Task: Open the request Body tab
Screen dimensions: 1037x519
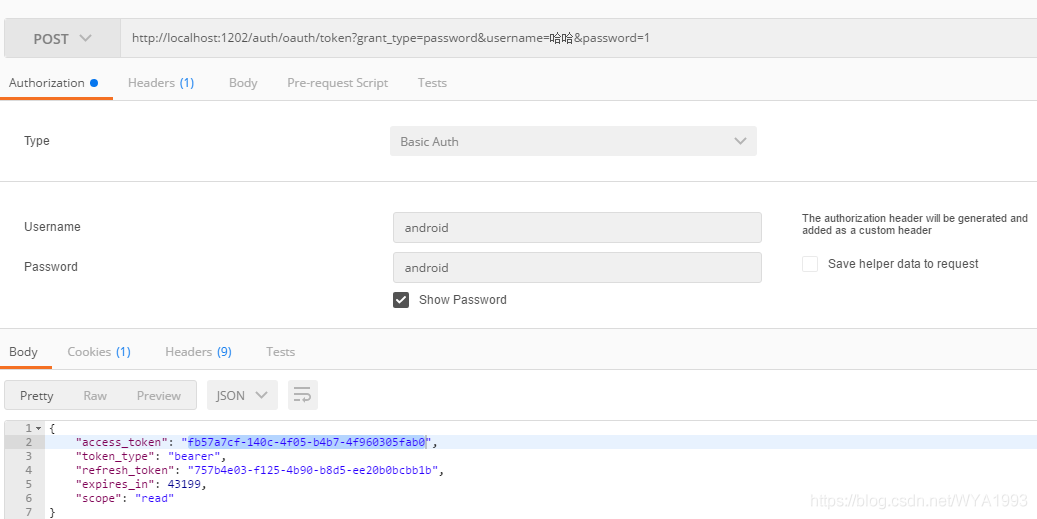Action: tap(243, 83)
